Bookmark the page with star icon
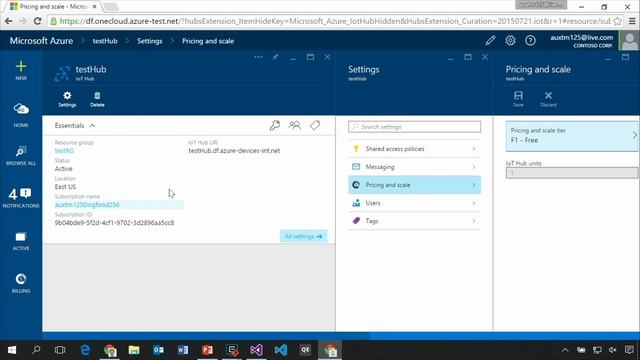Viewport: 640px width, 360px height. click(x=617, y=21)
